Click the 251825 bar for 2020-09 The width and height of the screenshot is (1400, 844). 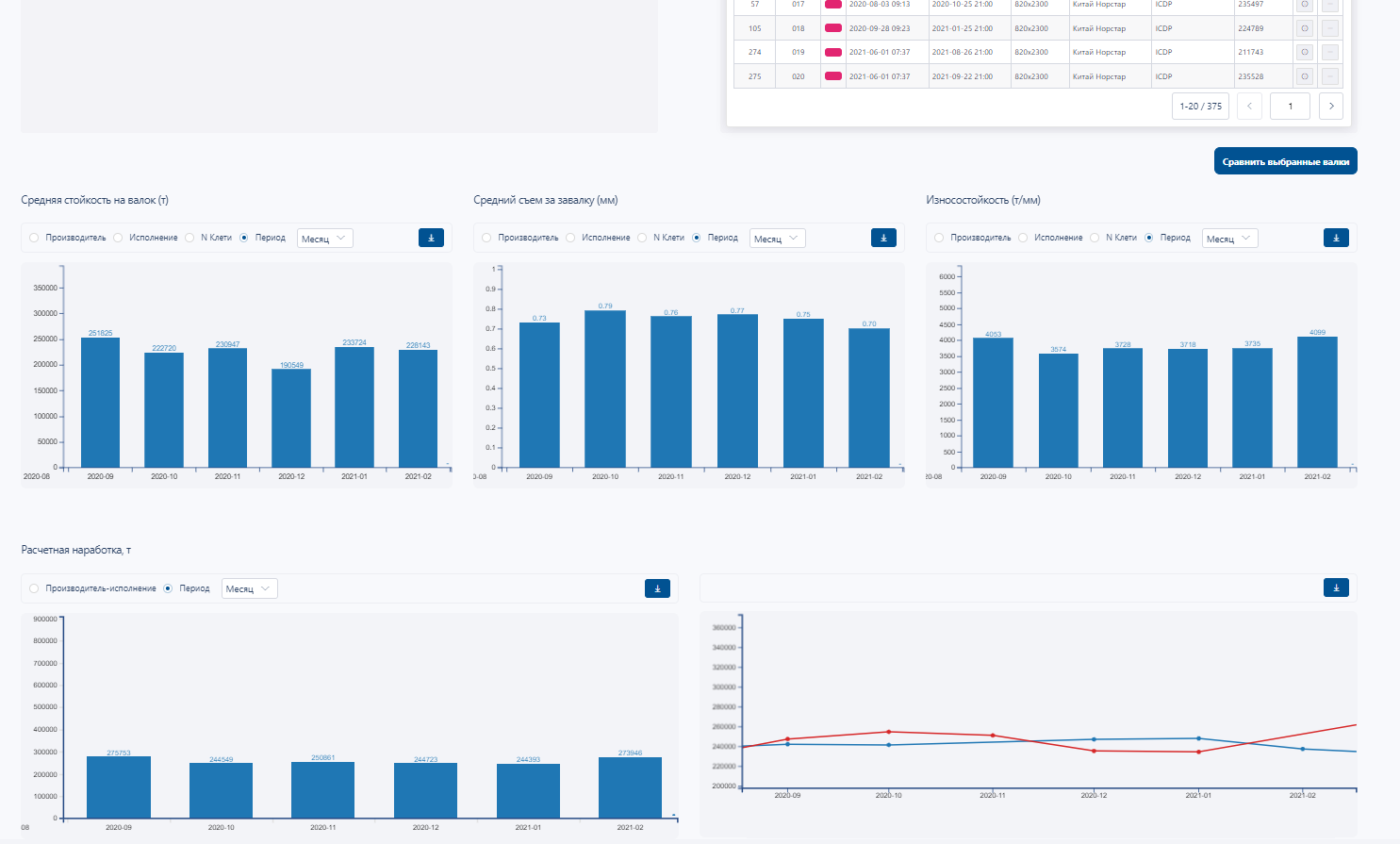click(x=100, y=403)
